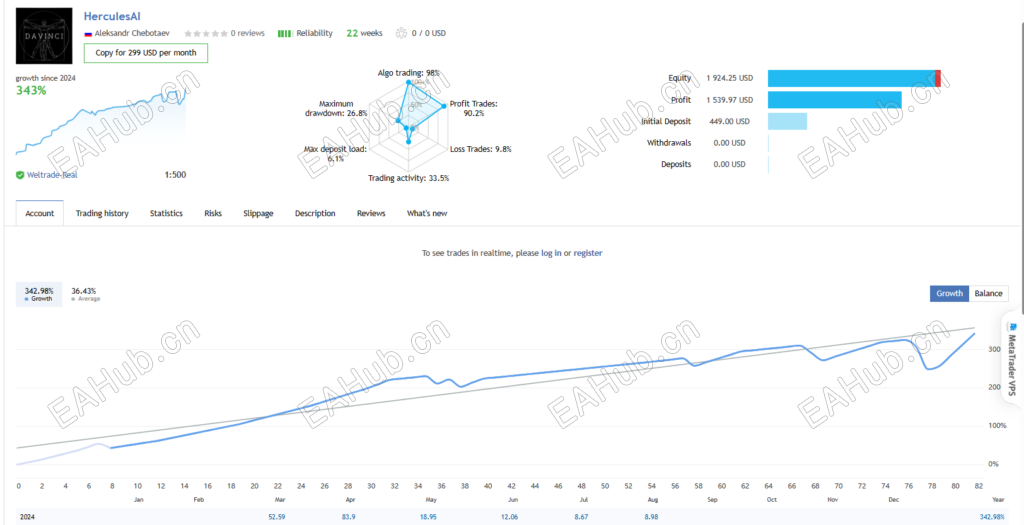The image size is (1024, 525).
Task: Click the register link
Action: point(588,254)
